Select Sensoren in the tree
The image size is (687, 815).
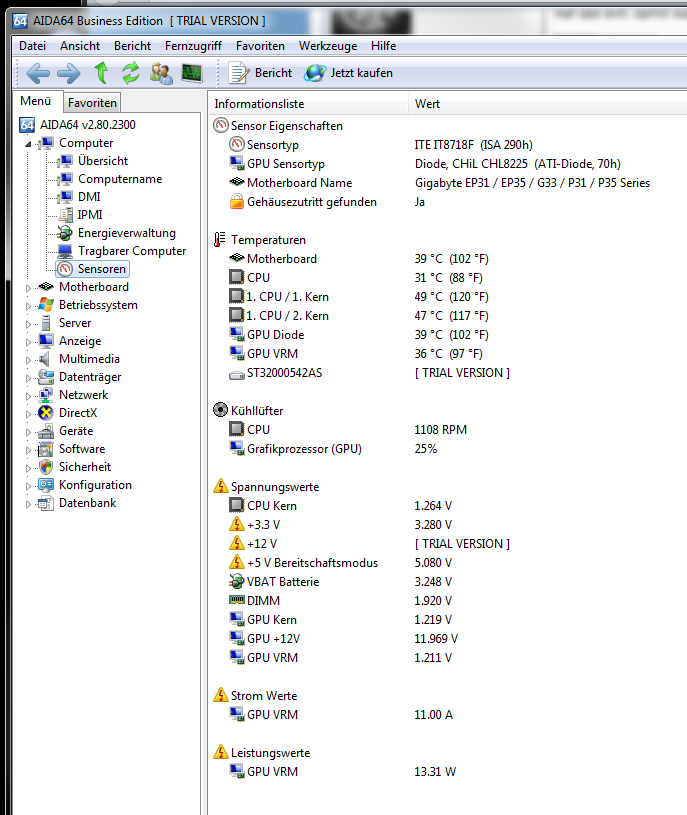pyautogui.click(x=102, y=269)
